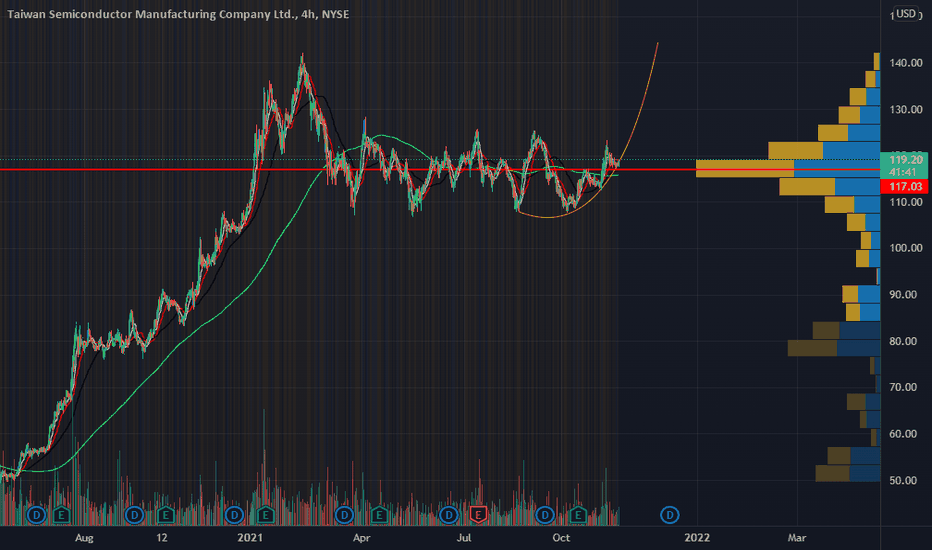Open the USD currency selector
This screenshot has height=550, width=932.
906,14
